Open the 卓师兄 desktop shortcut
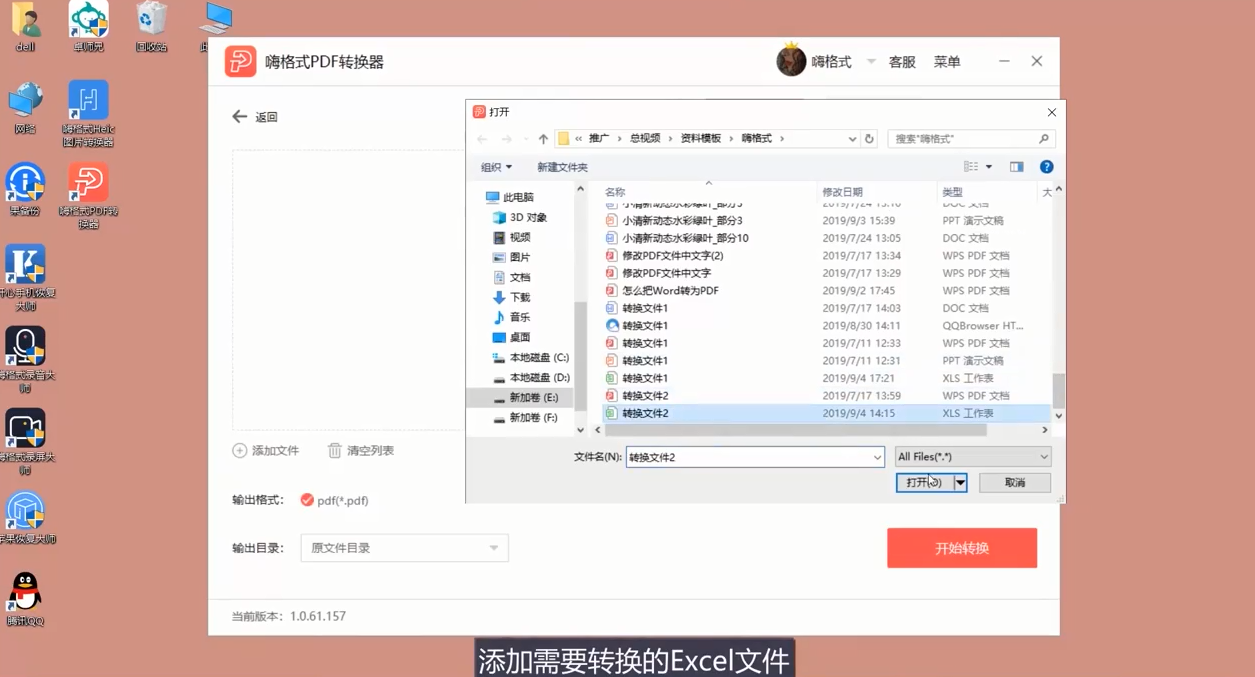The width and height of the screenshot is (1255, 677). point(88,27)
